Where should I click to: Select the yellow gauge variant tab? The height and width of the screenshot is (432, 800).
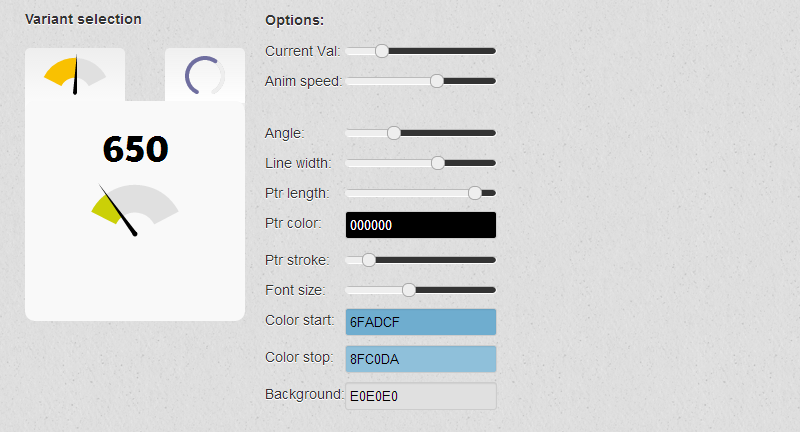[x=75, y=75]
